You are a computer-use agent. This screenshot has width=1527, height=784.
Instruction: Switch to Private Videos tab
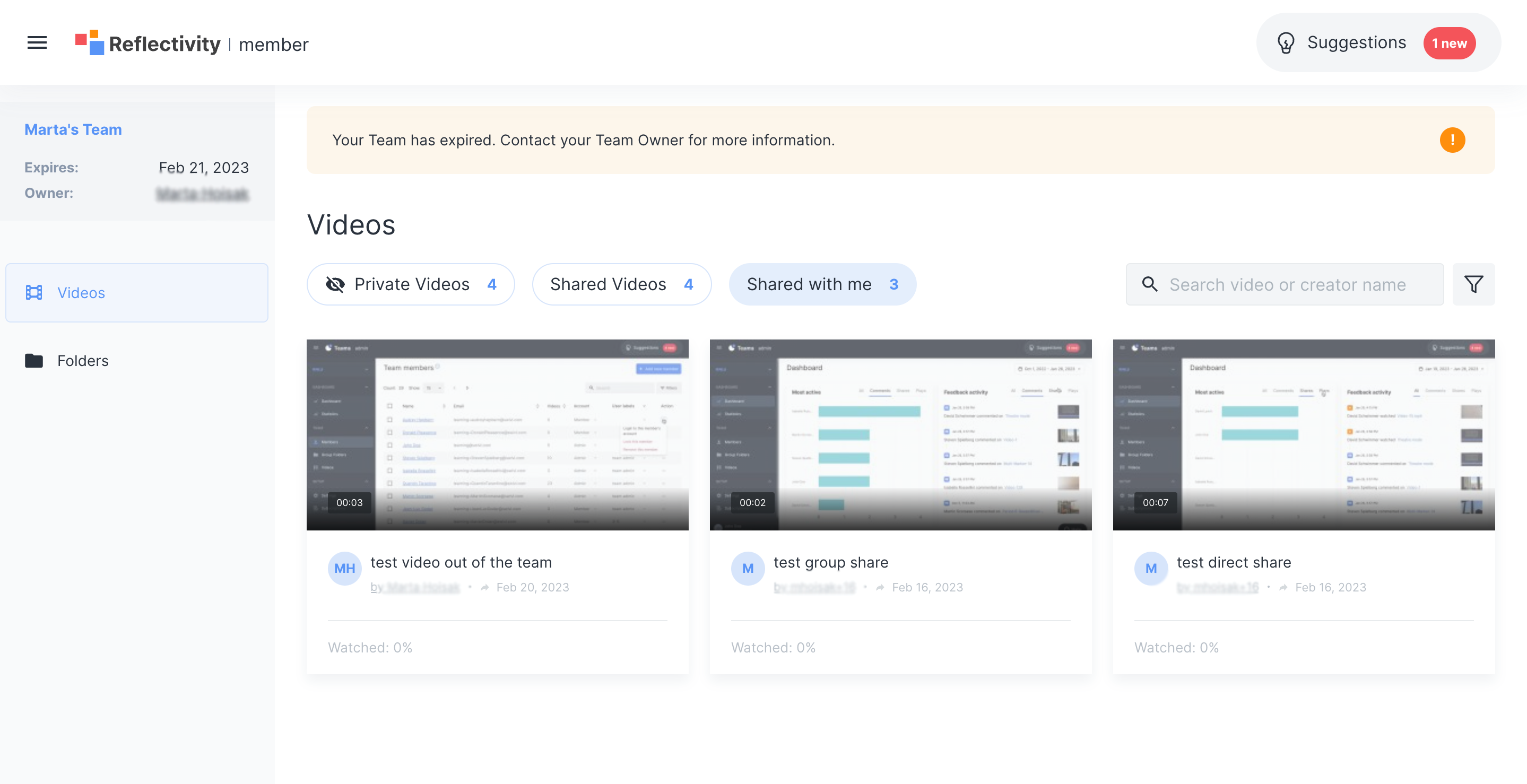tap(410, 284)
